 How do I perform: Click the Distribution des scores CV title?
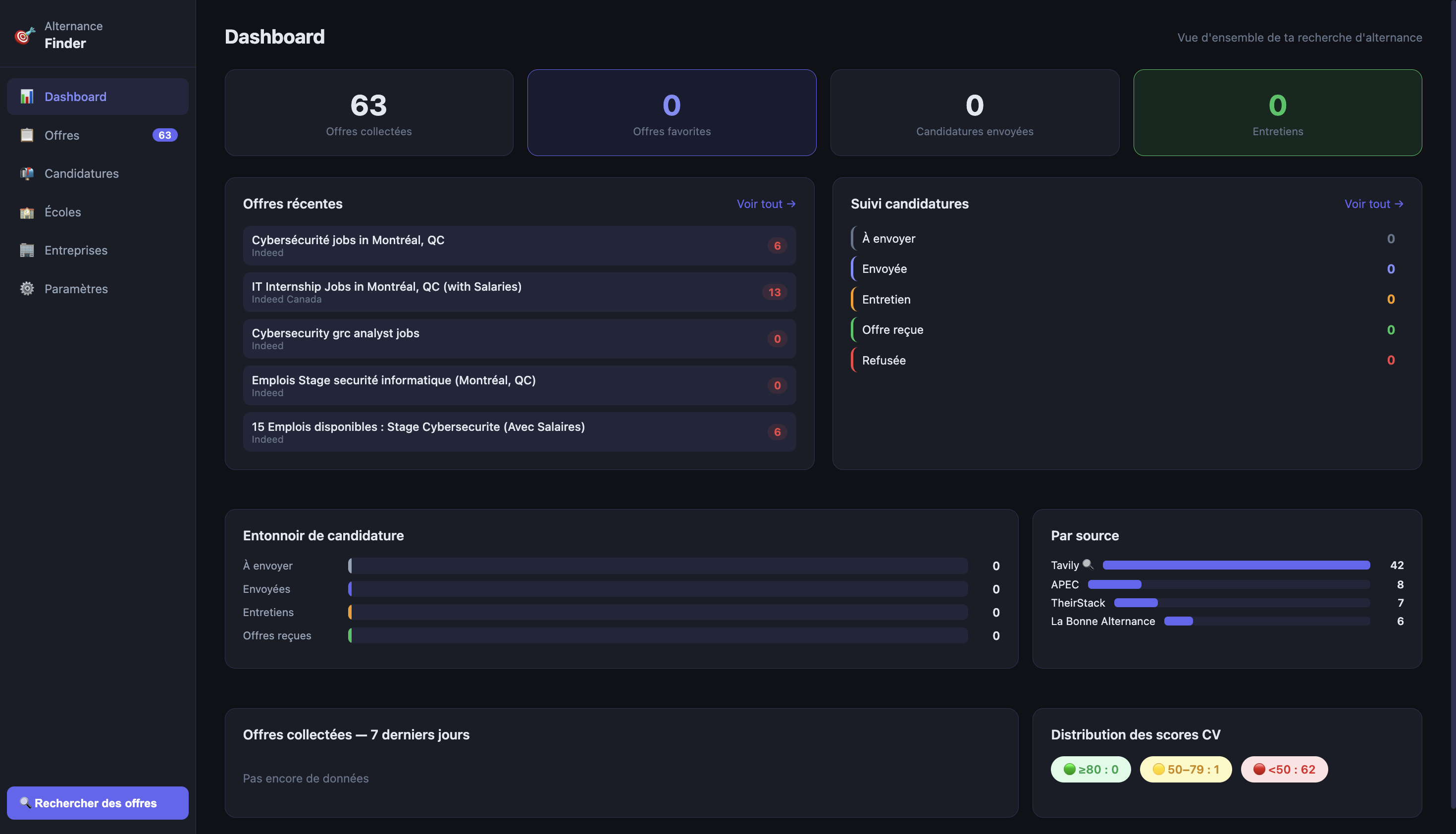tap(1135, 735)
